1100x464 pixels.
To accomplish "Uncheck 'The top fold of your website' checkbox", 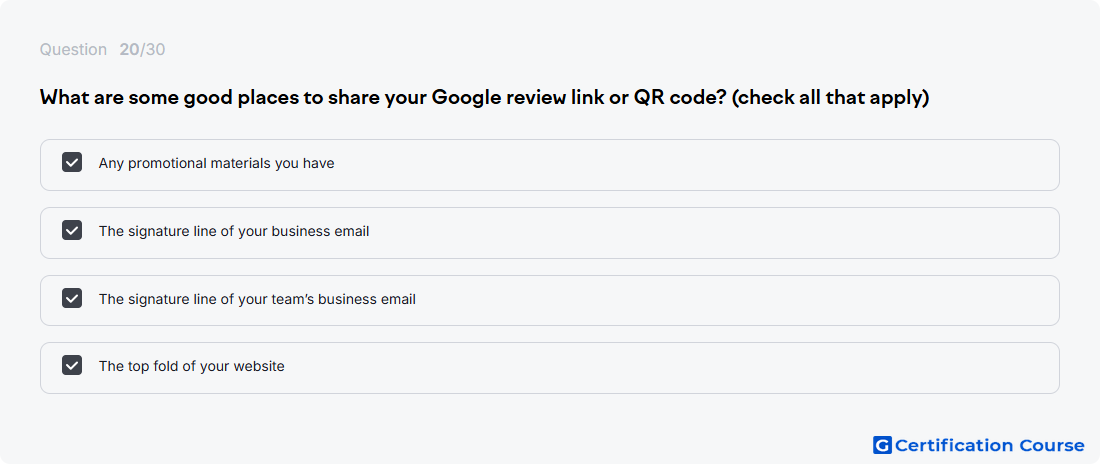I will [72, 366].
